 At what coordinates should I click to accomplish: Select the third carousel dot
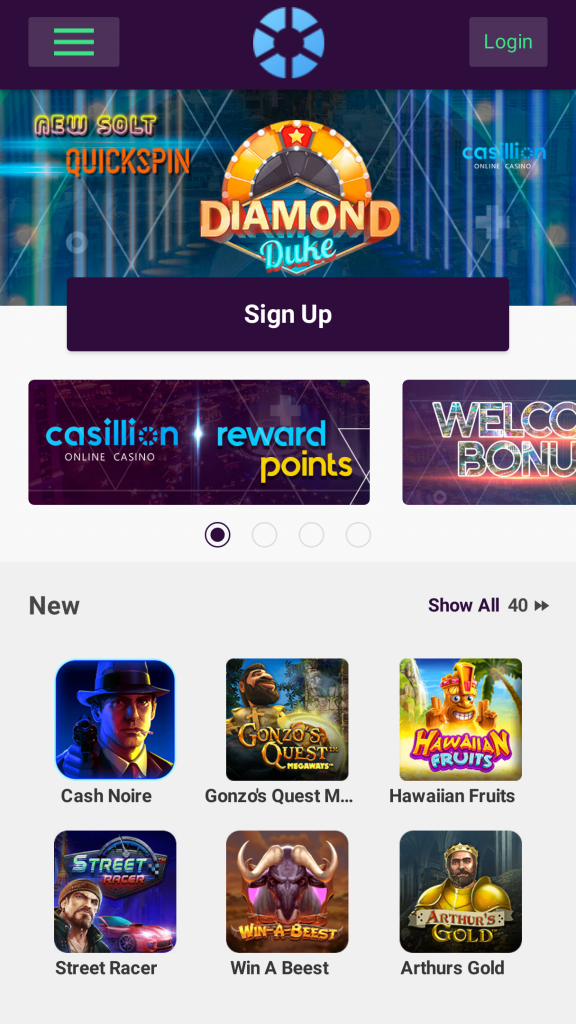[x=312, y=535]
